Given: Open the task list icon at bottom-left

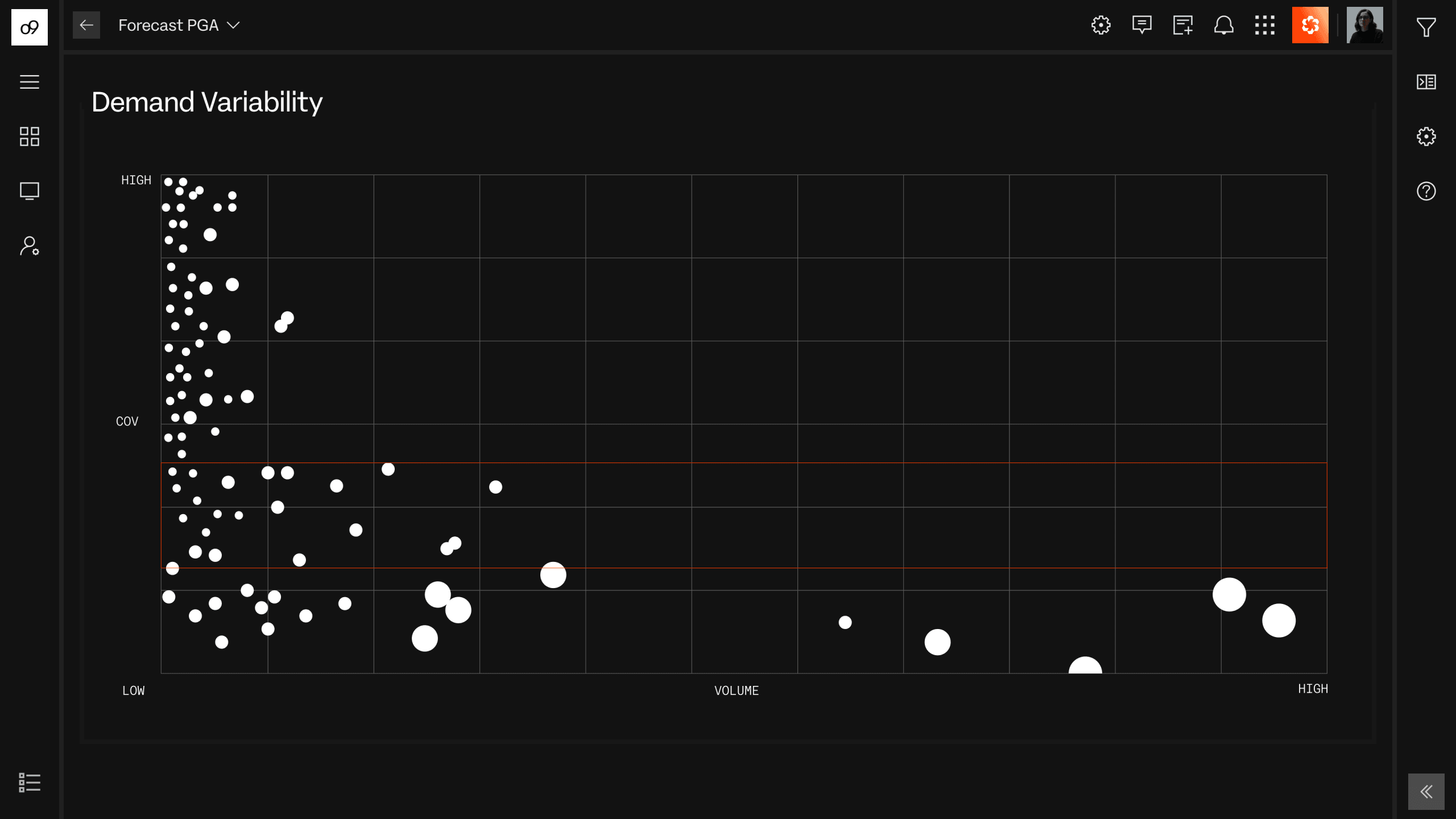Looking at the screenshot, I should [x=30, y=783].
